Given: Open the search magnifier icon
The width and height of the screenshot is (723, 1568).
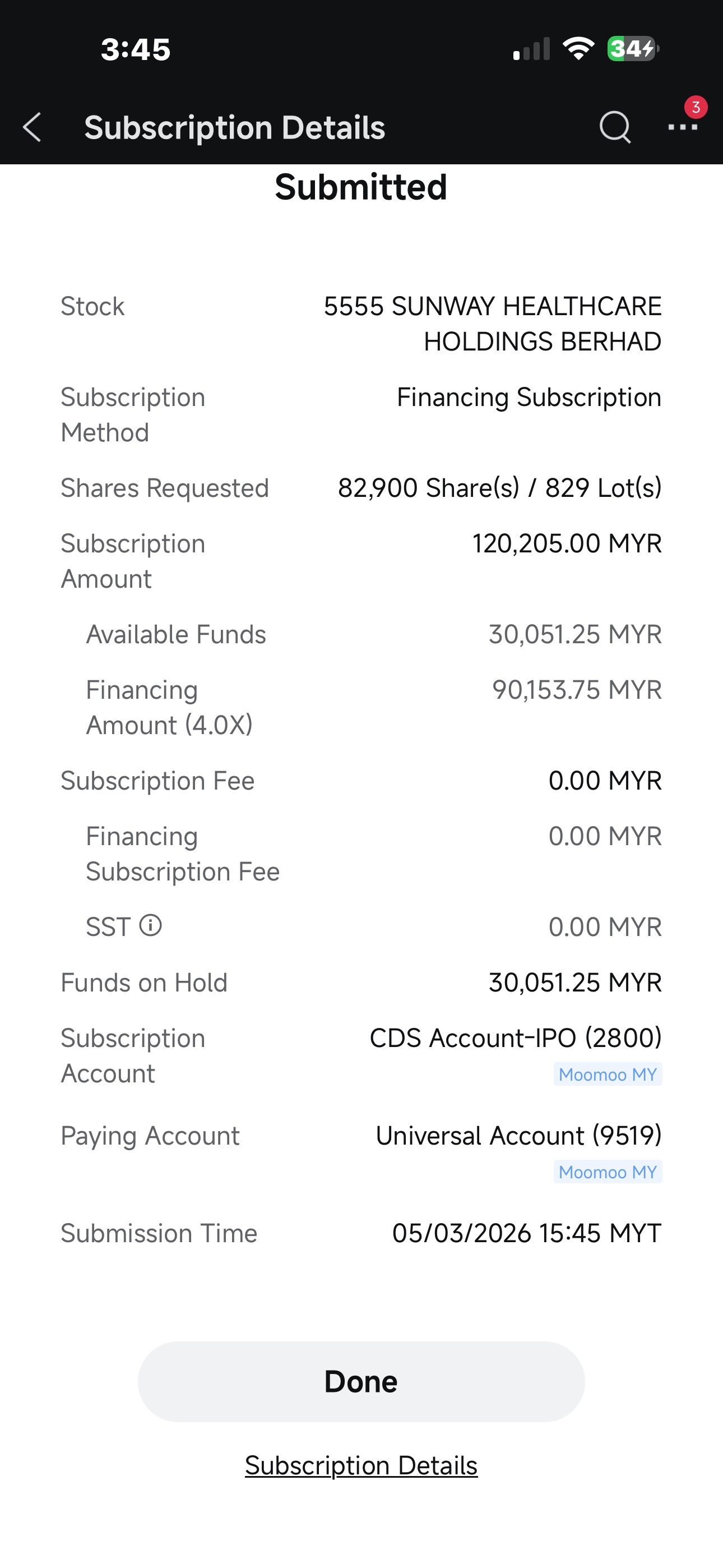Looking at the screenshot, I should tap(615, 127).
